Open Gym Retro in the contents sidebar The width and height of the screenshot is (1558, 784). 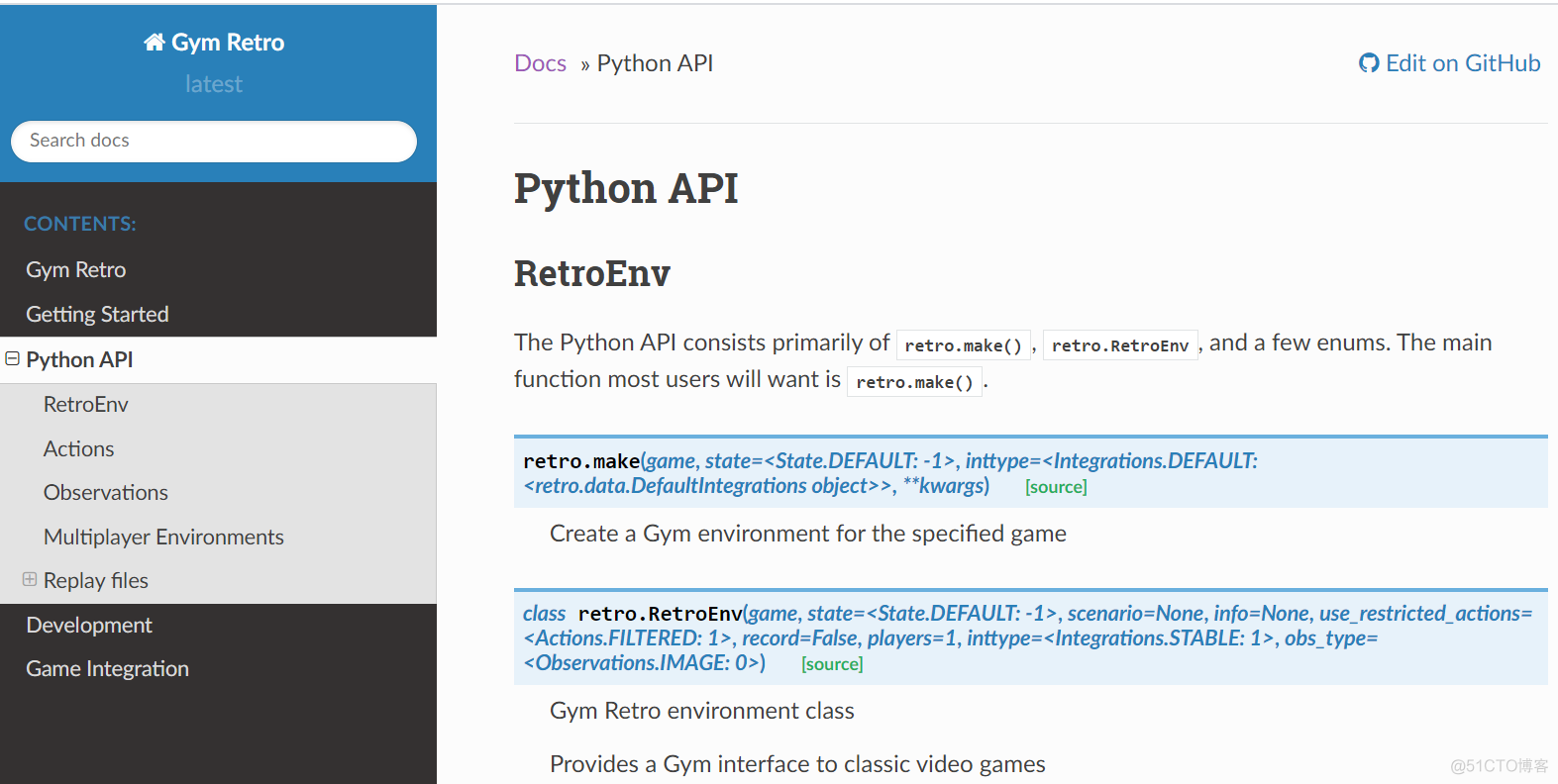(76, 269)
